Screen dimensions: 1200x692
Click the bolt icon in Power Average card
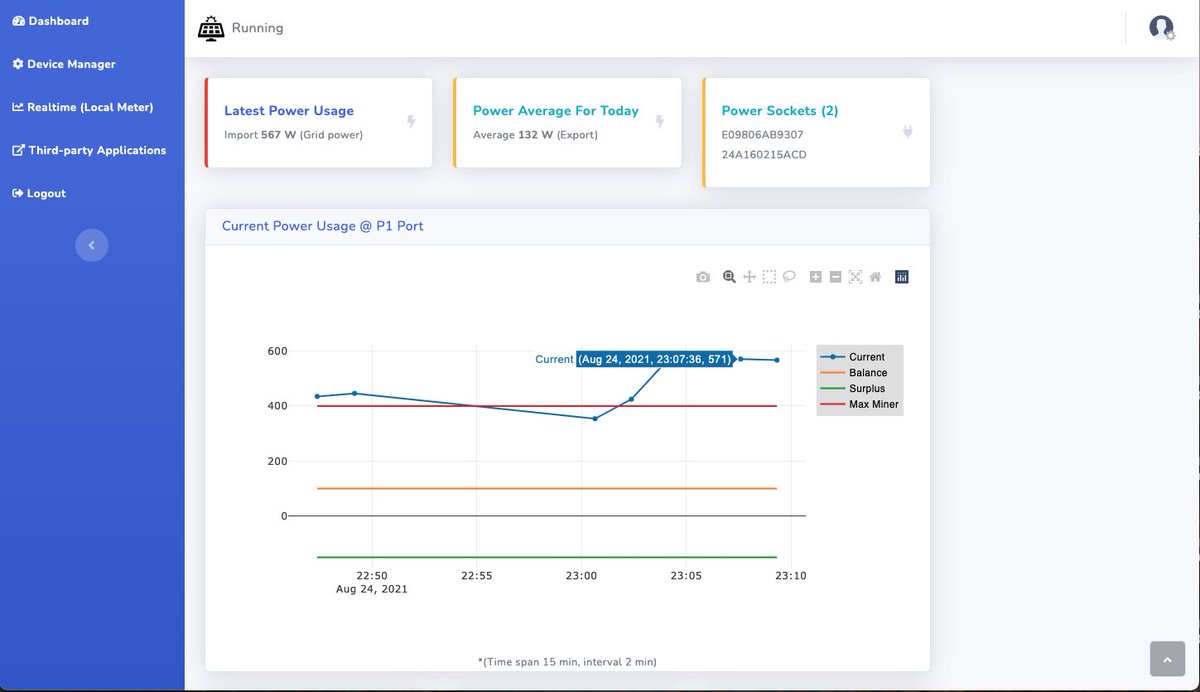tap(659, 122)
